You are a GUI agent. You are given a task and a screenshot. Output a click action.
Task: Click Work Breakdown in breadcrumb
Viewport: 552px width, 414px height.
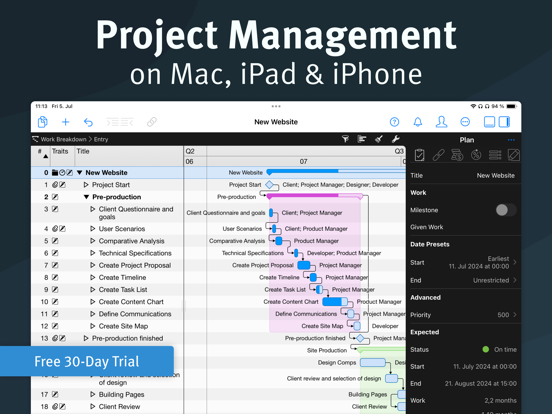[x=63, y=139]
